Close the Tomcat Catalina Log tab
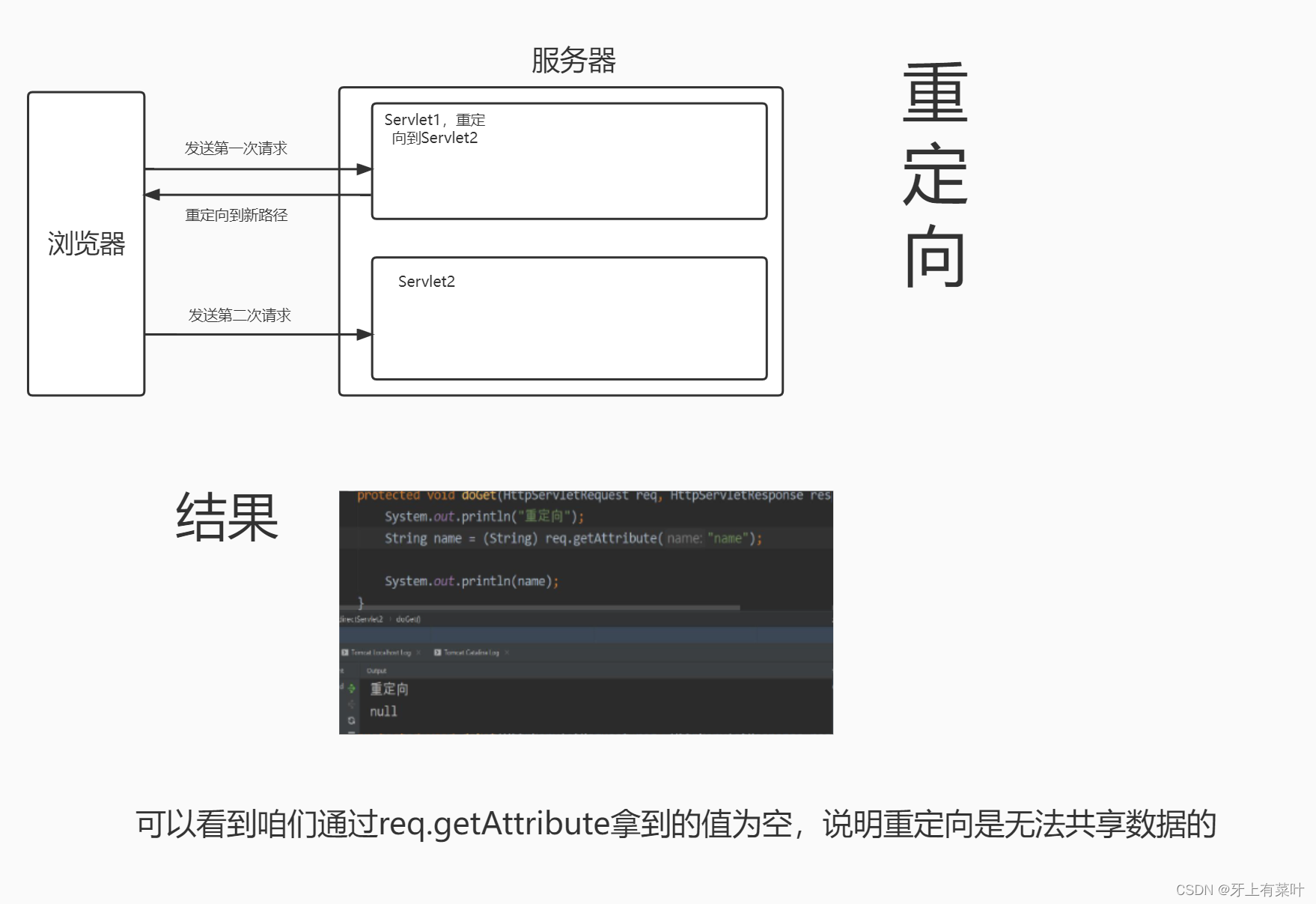The image size is (1316, 904). point(507,652)
